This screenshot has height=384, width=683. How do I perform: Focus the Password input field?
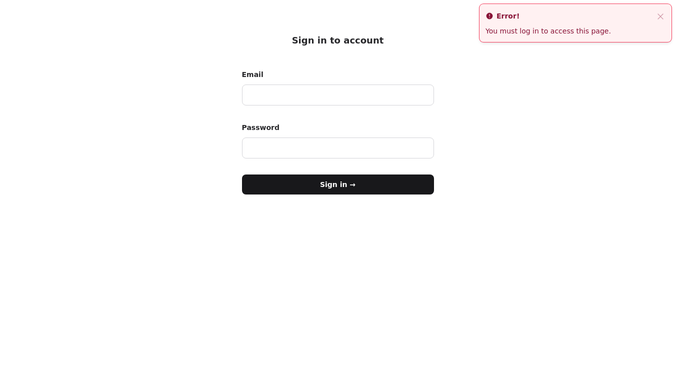[338, 148]
